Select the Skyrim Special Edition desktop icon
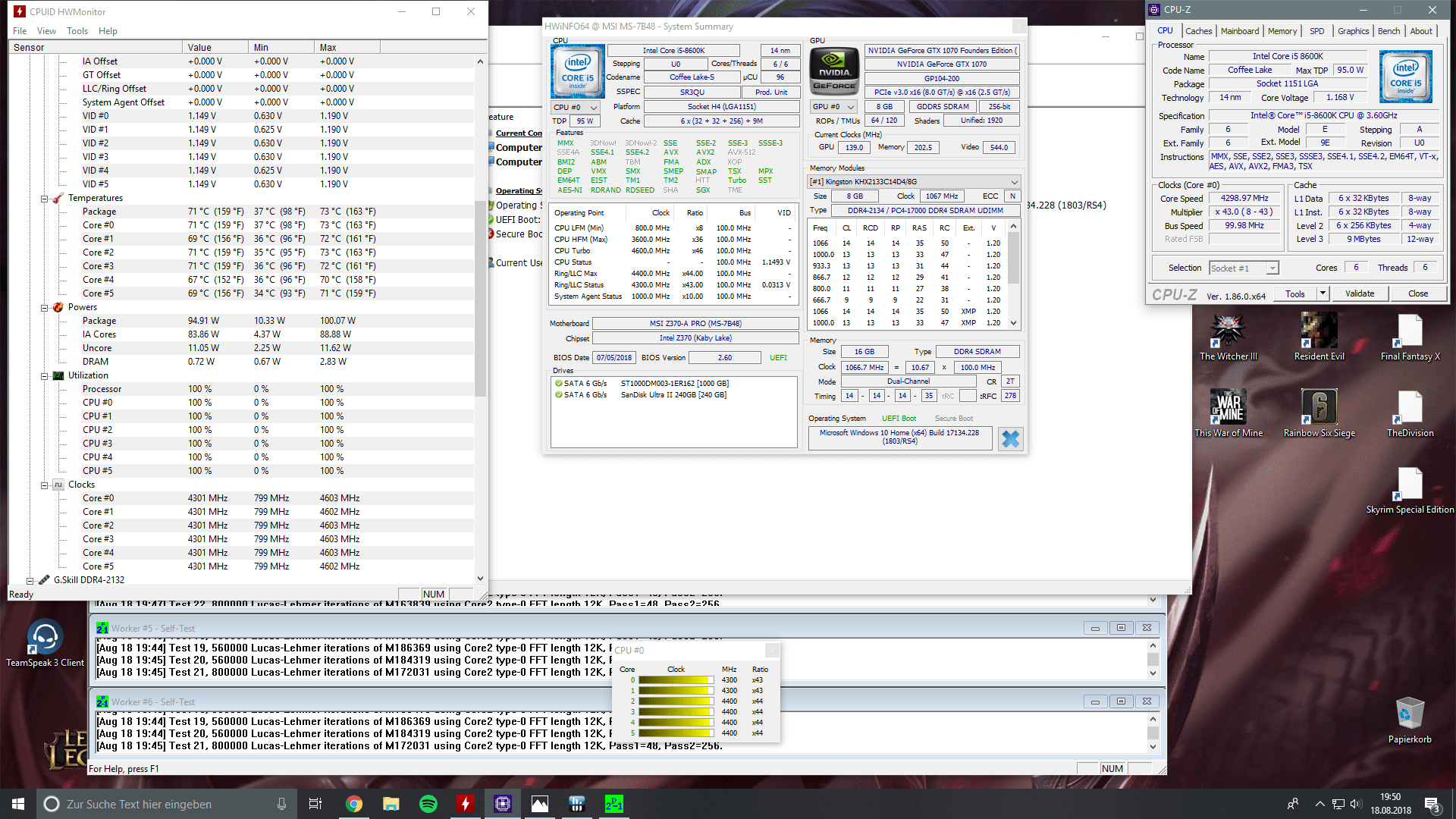The height and width of the screenshot is (819, 1456). pos(1410,491)
